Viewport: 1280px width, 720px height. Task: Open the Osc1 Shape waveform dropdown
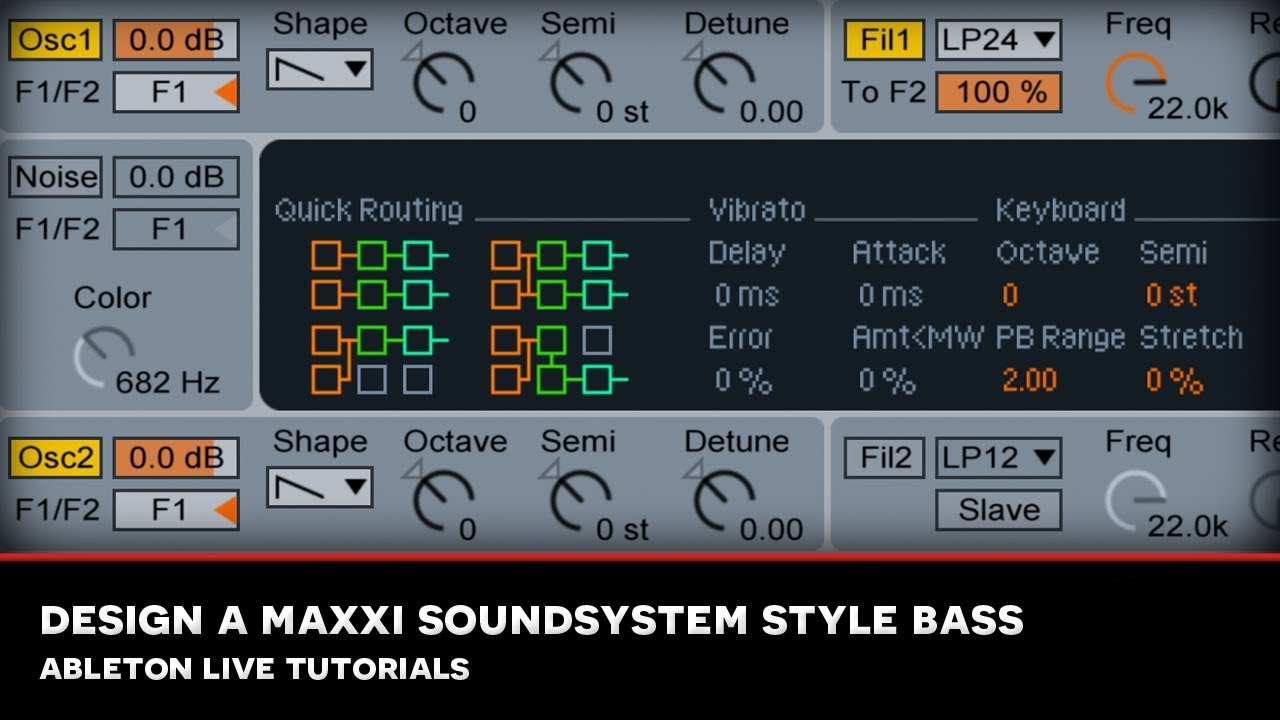coord(319,69)
